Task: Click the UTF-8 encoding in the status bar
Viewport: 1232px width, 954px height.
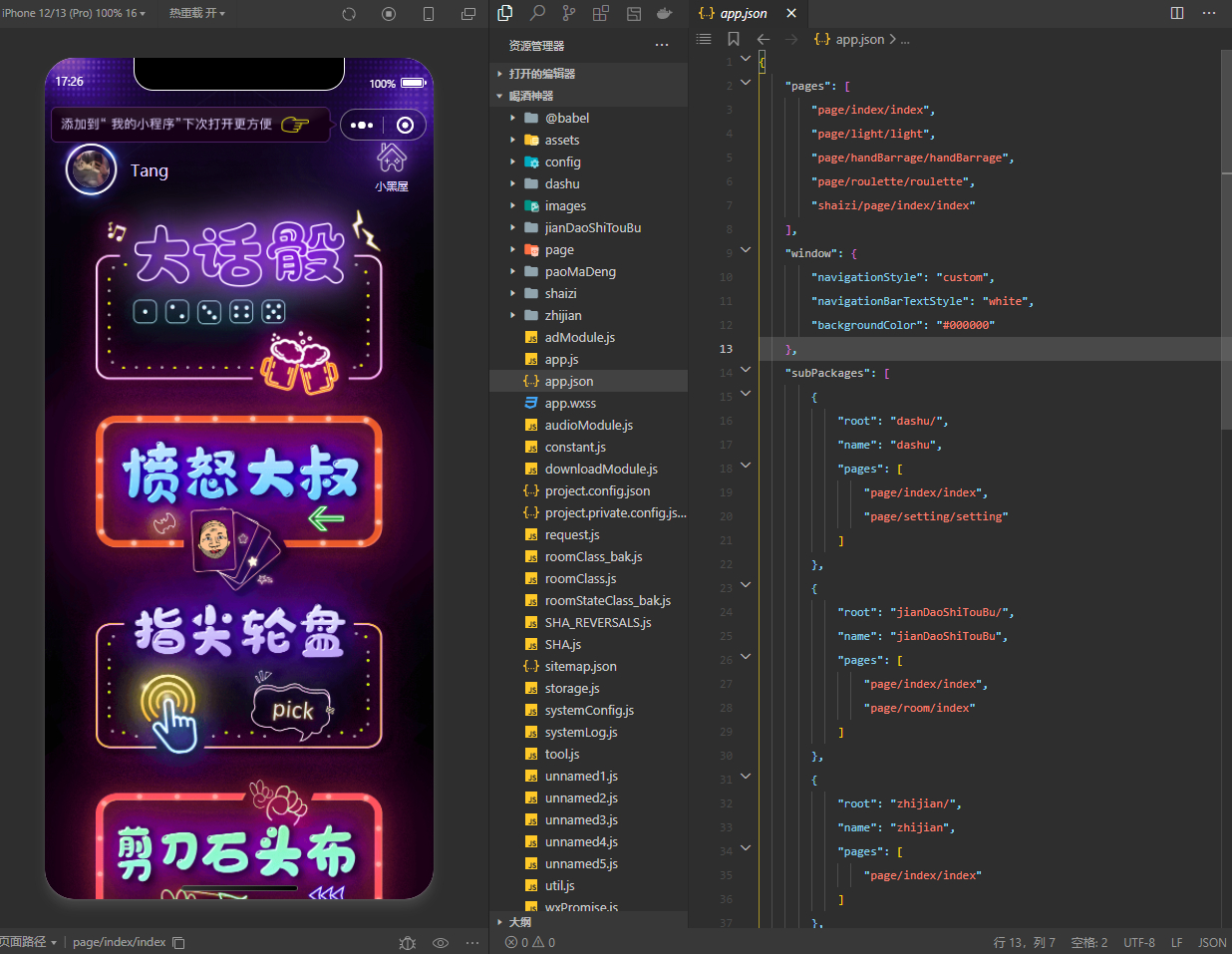Action: click(x=1138, y=942)
